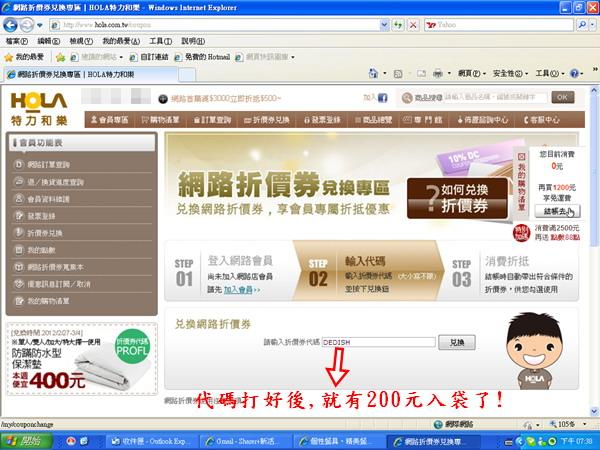Switch to the Gmail taskbar window
The image size is (600, 450).
[x=247, y=441]
